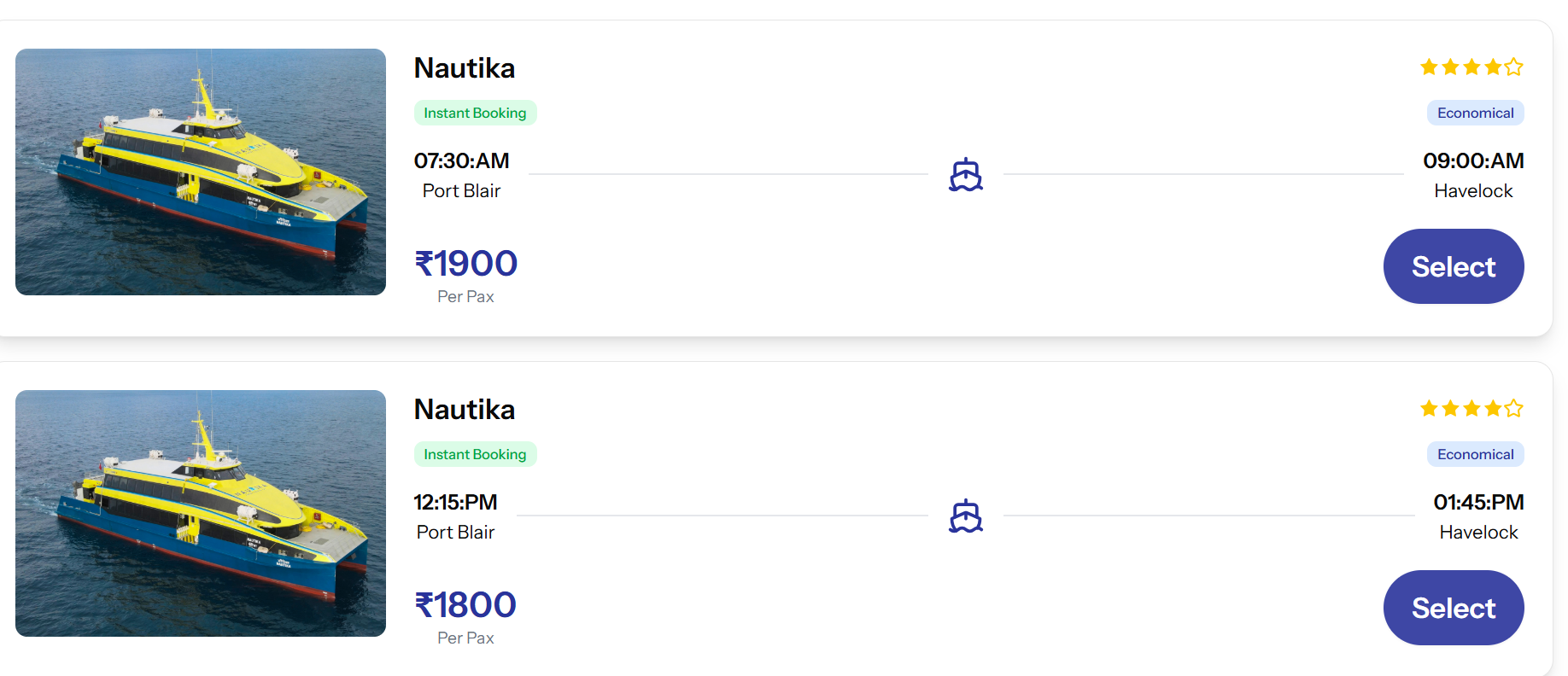Click the Nautika title of the 07:30 AM ferry
The image size is (1568, 676).
(465, 68)
